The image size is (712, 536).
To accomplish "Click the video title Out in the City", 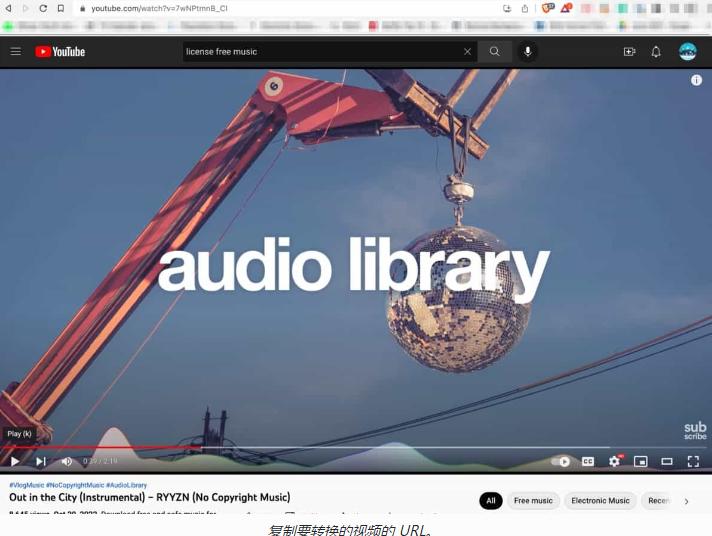I will (x=150, y=497).
